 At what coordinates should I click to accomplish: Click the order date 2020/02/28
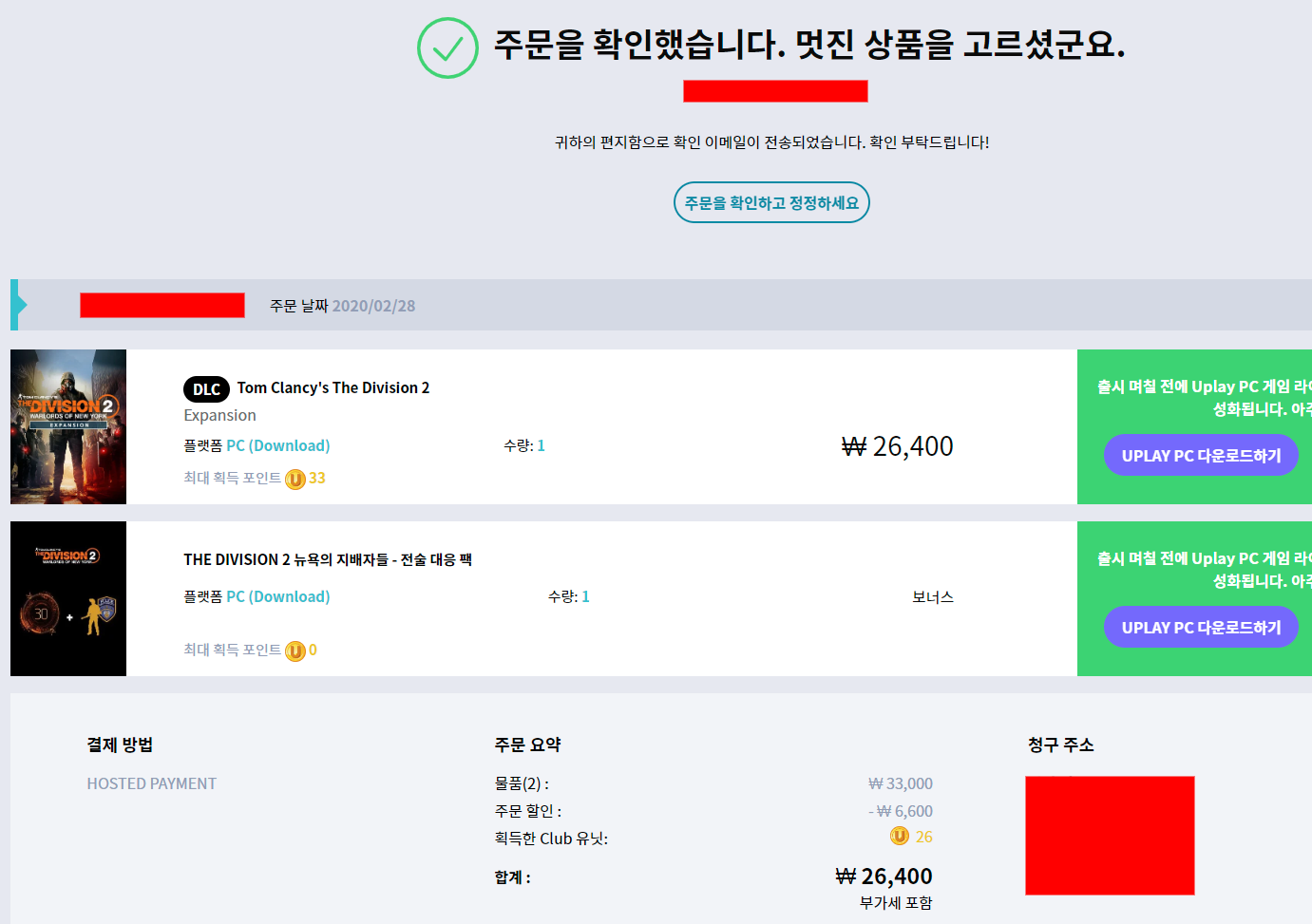tap(373, 306)
